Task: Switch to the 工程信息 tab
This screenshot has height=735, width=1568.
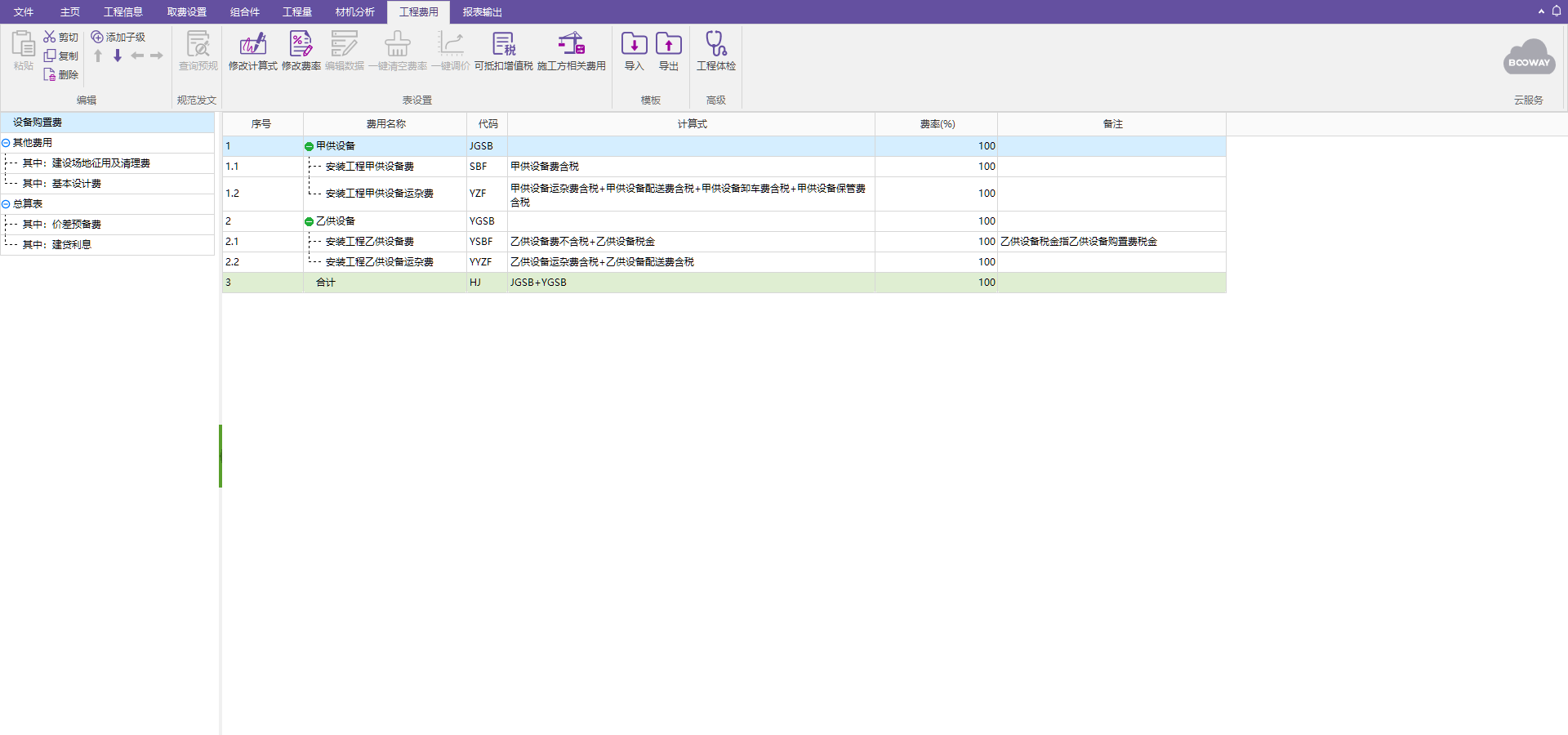Action: (x=123, y=12)
